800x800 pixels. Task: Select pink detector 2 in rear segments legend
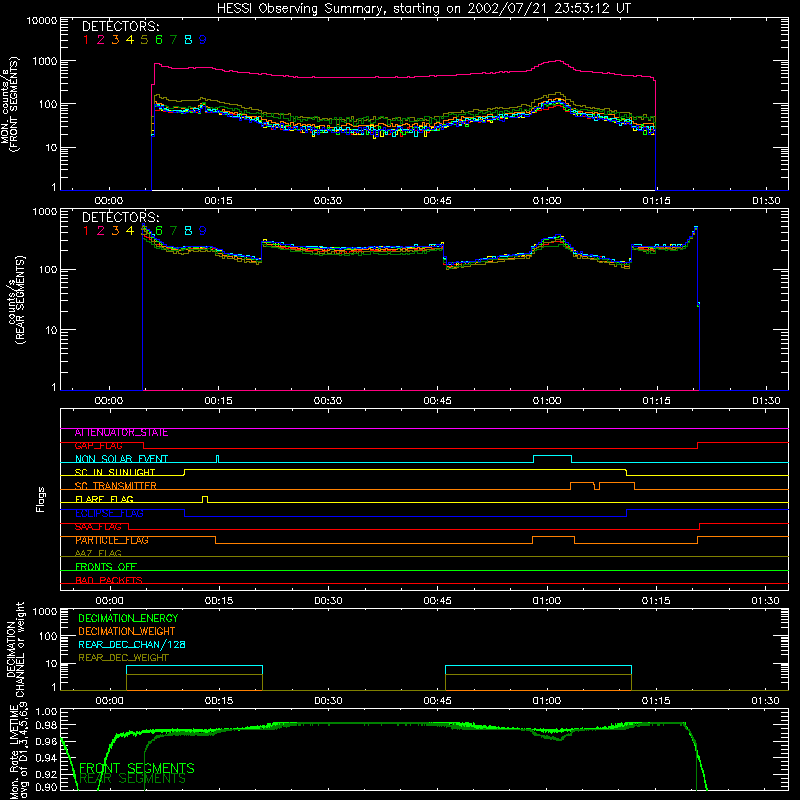tap(101, 231)
